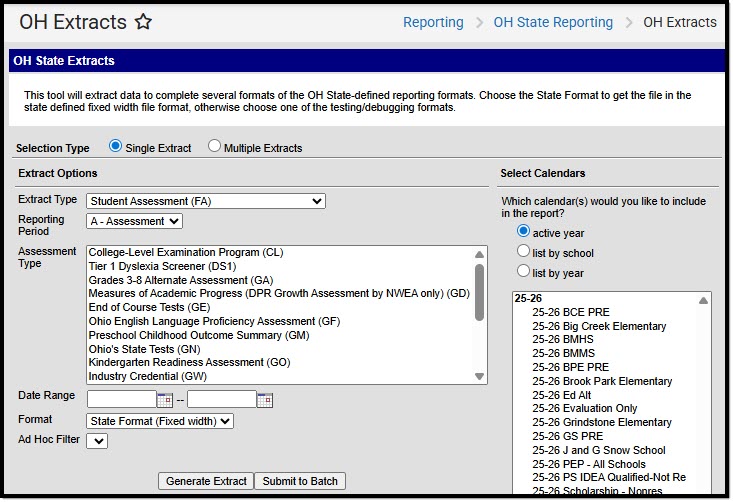Open the start date calendar picker icon
This screenshot has width=733, height=502.
[165, 400]
